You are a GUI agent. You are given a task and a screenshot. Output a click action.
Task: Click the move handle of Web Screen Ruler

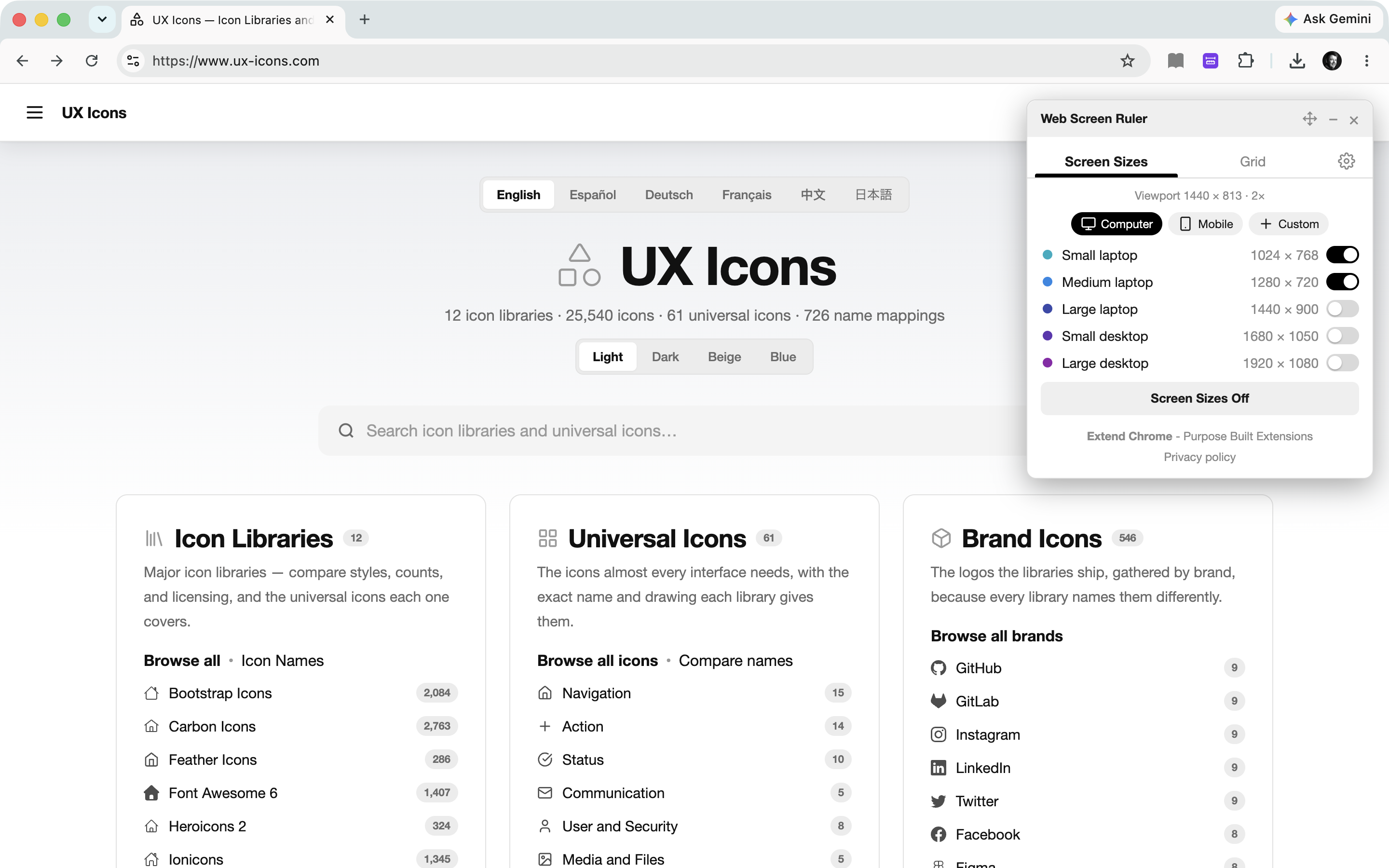pyautogui.click(x=1309, y=119)
